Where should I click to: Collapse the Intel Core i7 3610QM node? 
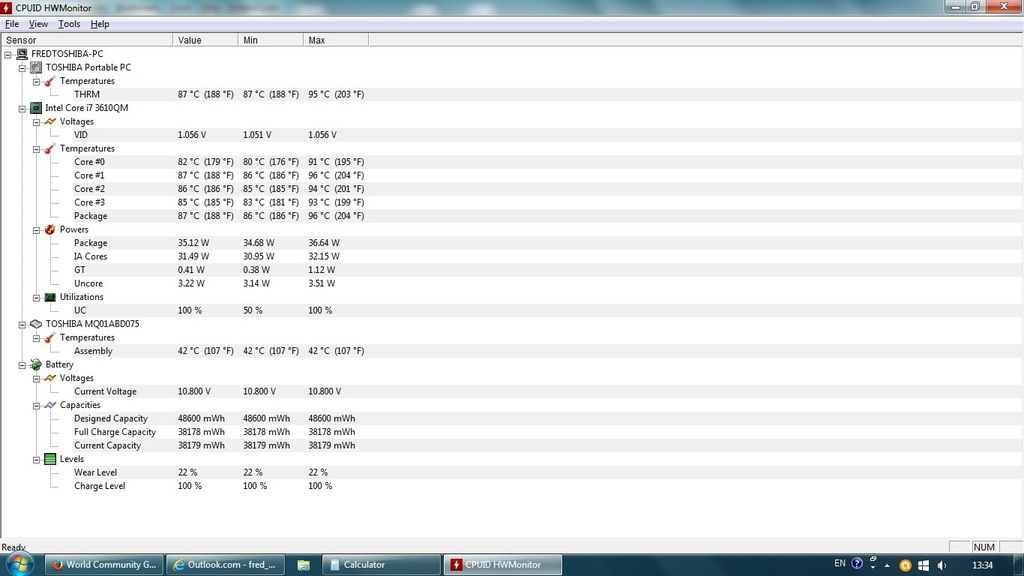pos(22,108)
